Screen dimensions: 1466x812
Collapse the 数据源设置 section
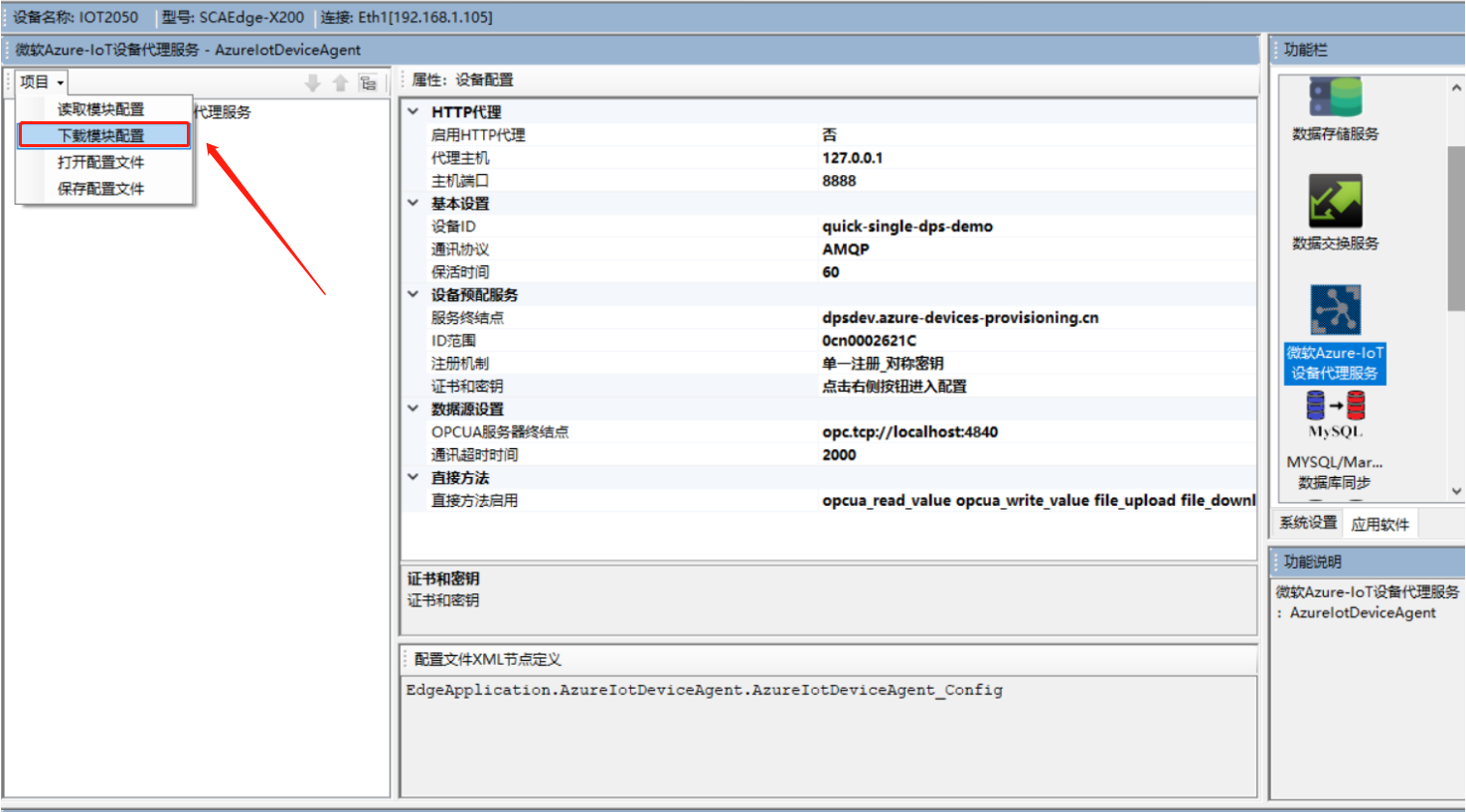click(x=413, y=408)
